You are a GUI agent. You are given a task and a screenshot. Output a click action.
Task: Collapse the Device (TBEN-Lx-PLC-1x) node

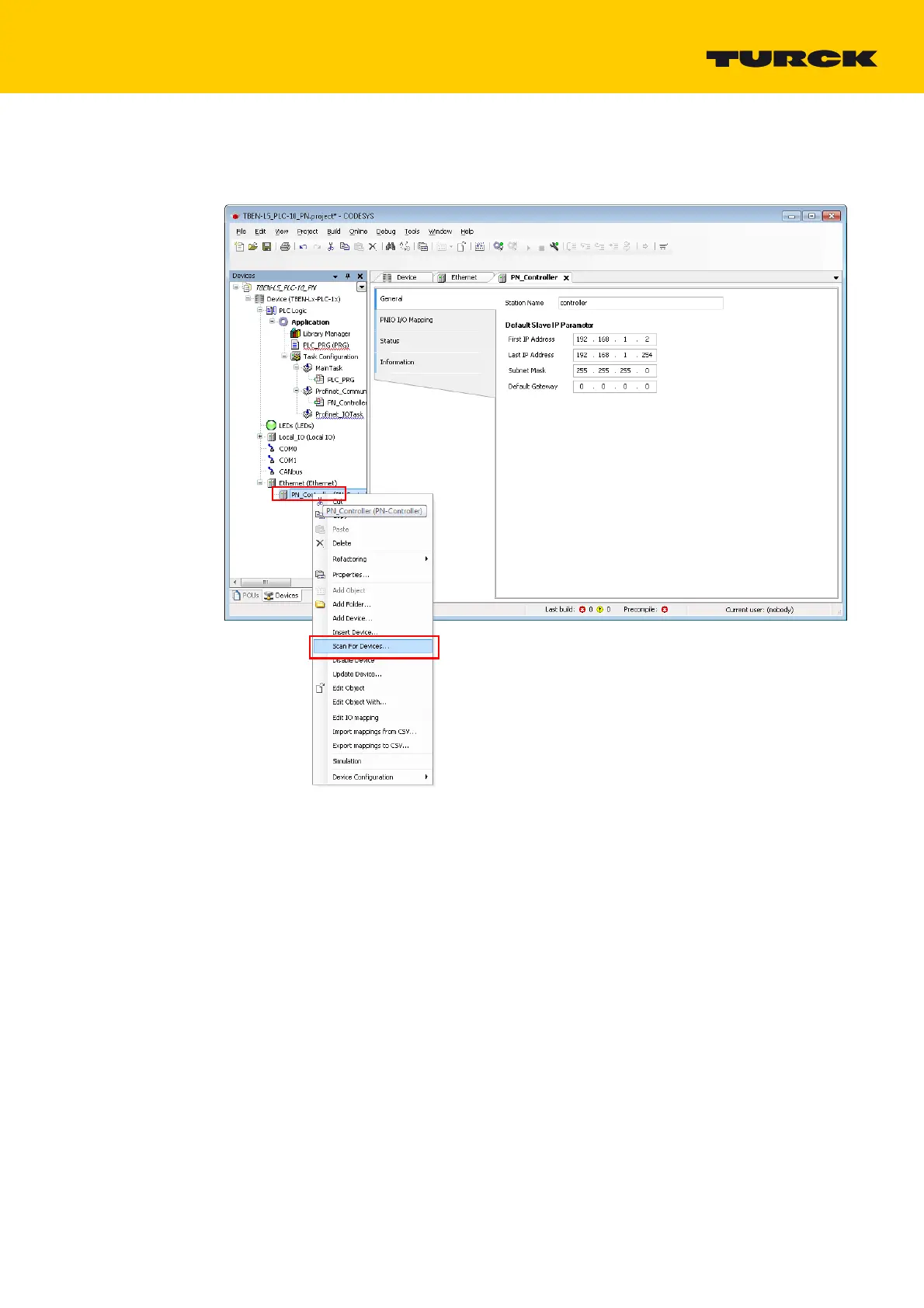click(248, 299)
